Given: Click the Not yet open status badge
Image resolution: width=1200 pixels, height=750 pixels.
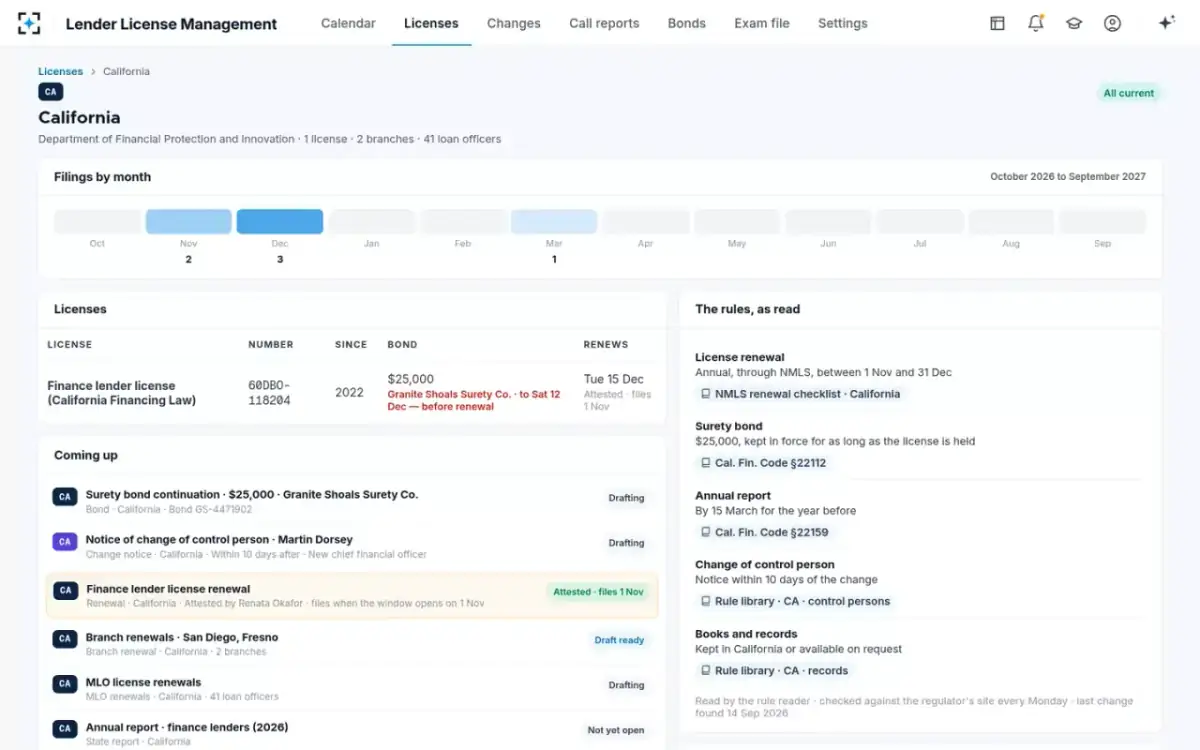Looking at the screenshot, I should [616, 730].
